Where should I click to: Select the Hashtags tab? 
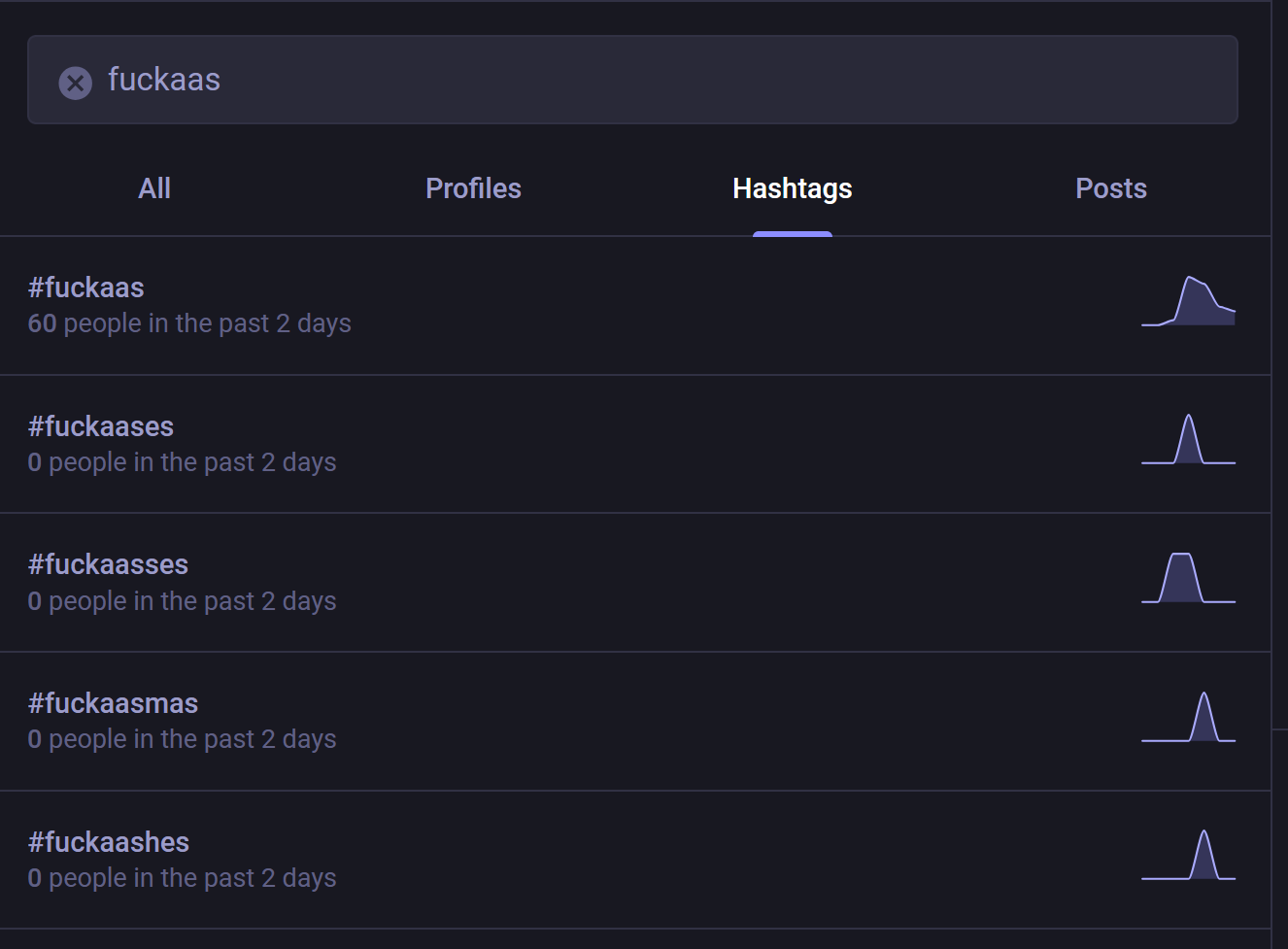click(x=792, y=188)
